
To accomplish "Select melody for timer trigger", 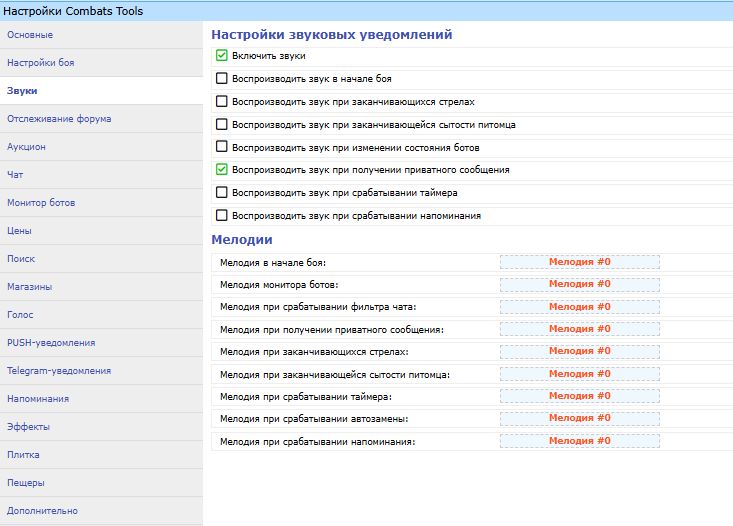I will click(579, 396).
